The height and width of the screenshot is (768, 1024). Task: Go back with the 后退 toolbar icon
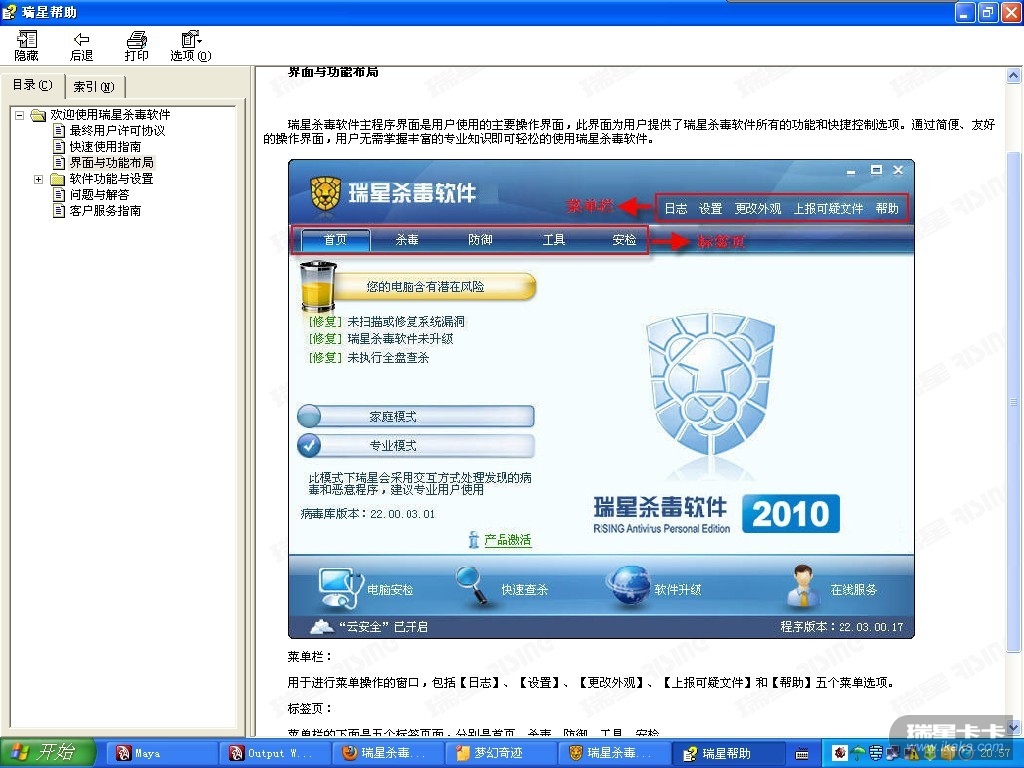tap(81, 46)
